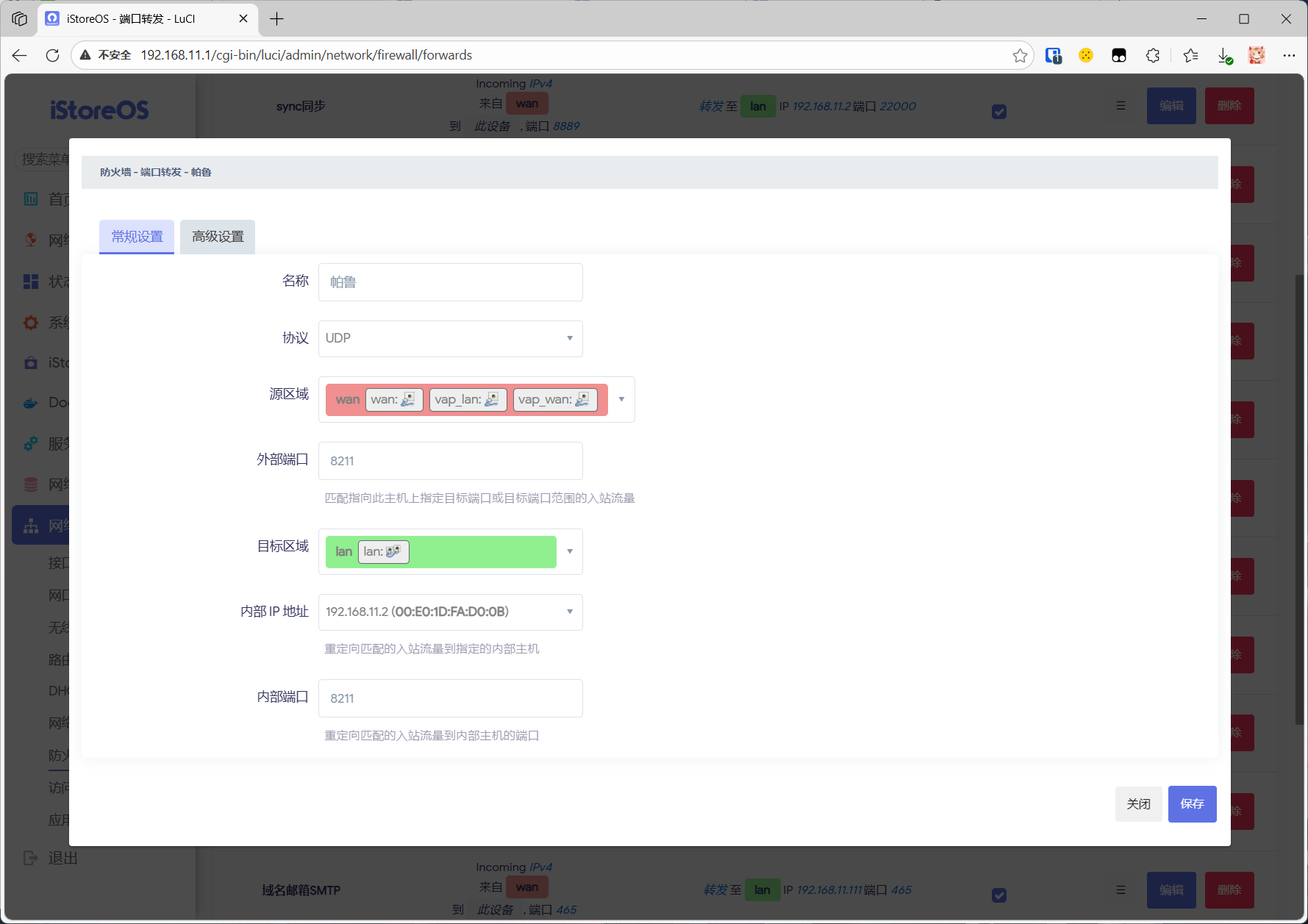Open the browser settings ellipsis menu
The height and width of the screenshot is (924, 1308).
pos(1289,55)
